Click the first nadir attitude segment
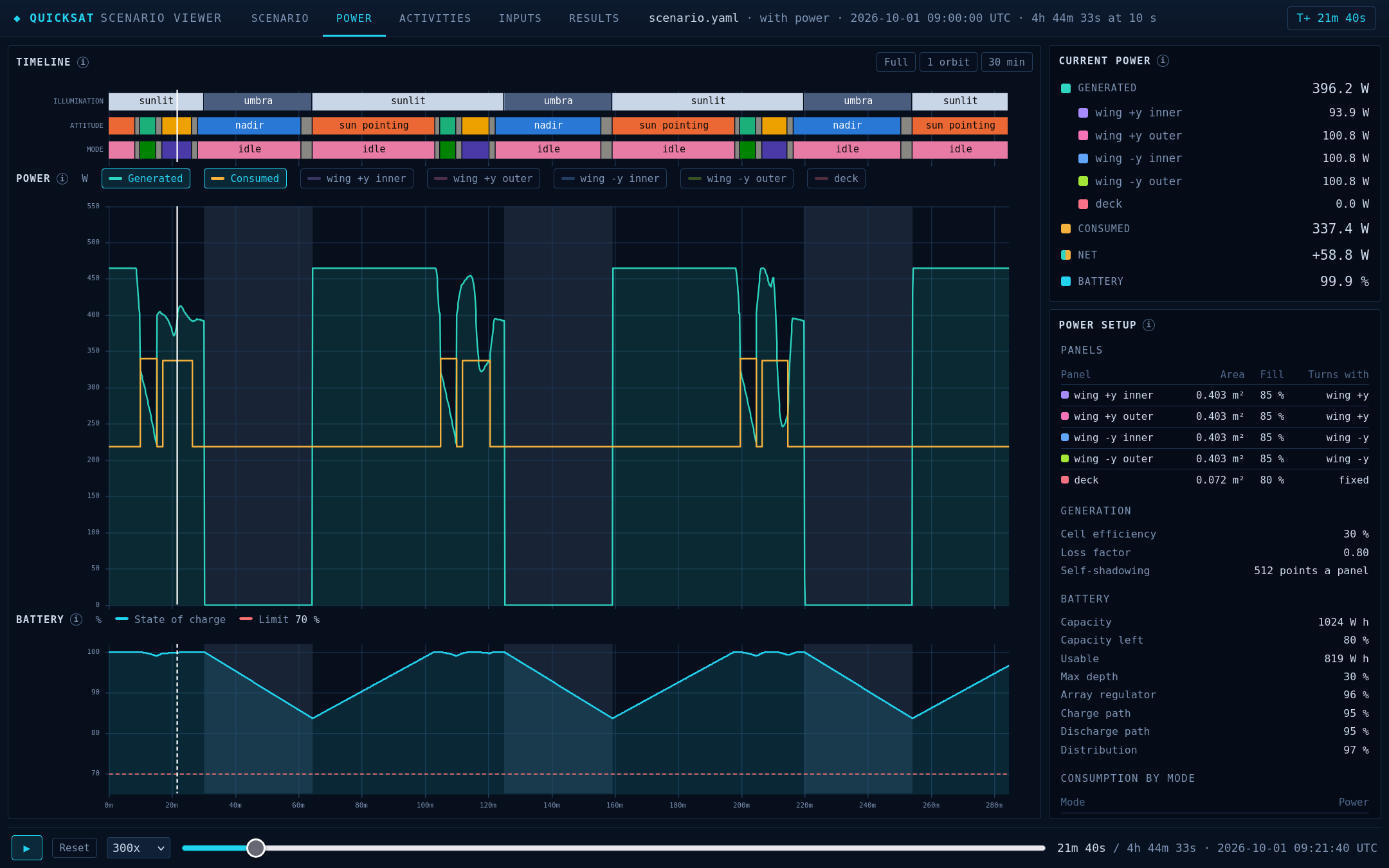The width and height of the screenshot is (1389, 868). [250, 125]
